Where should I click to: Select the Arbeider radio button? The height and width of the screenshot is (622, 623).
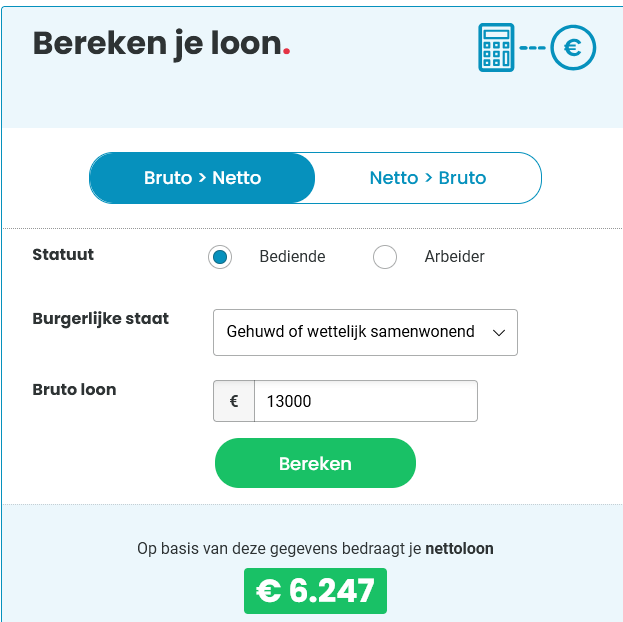click(385, 257)
